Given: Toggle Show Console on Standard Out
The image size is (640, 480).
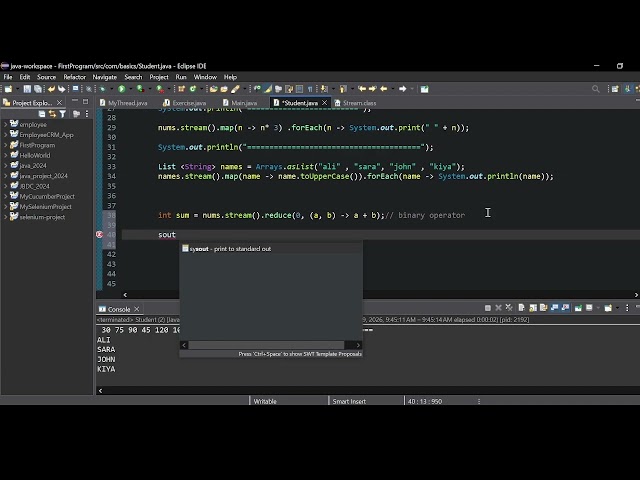Looking at the screenshot, I should 554,308.
